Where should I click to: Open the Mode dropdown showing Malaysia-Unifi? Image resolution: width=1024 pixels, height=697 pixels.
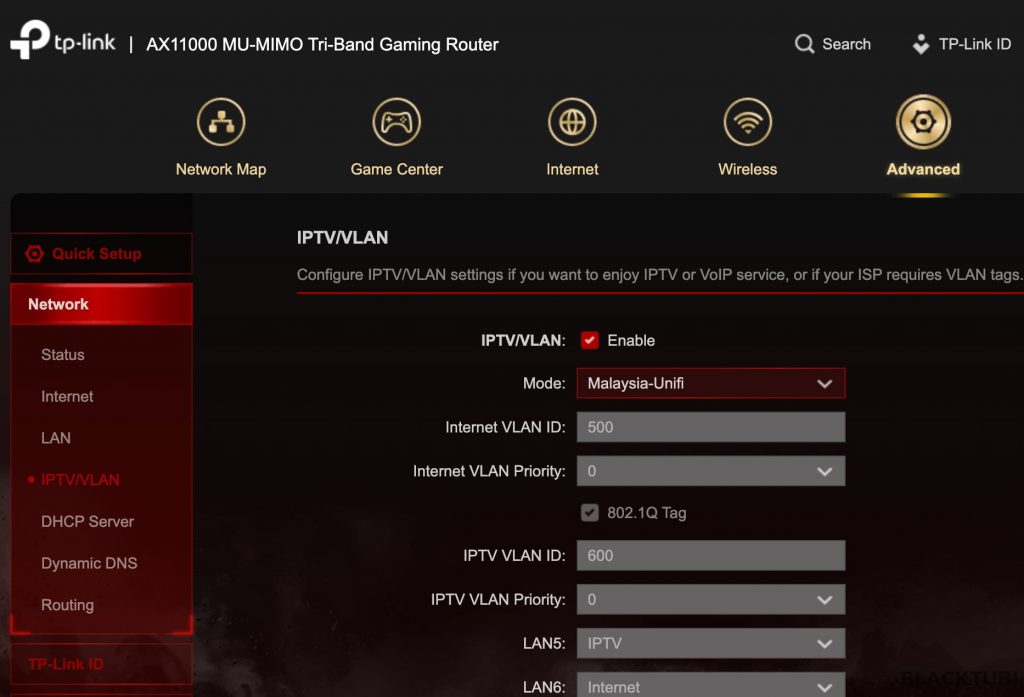711,383
